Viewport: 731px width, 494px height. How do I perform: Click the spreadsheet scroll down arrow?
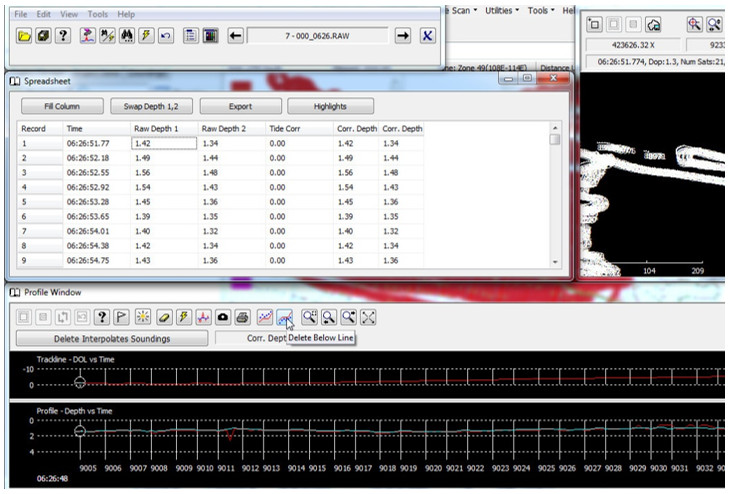[555, 262]
